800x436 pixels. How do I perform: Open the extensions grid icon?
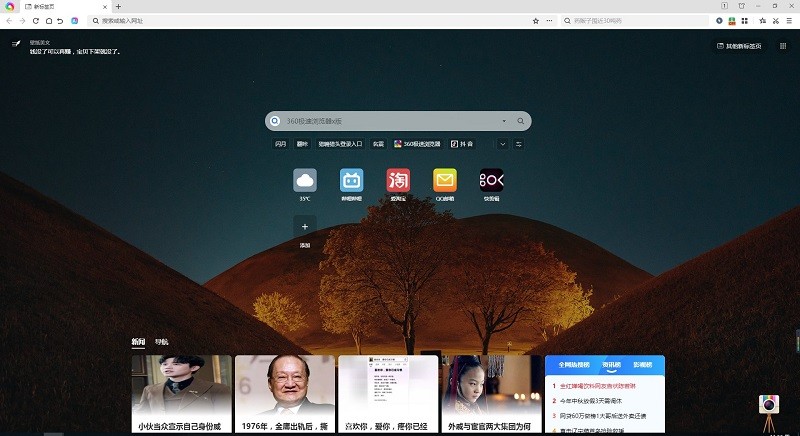point(744,21)
